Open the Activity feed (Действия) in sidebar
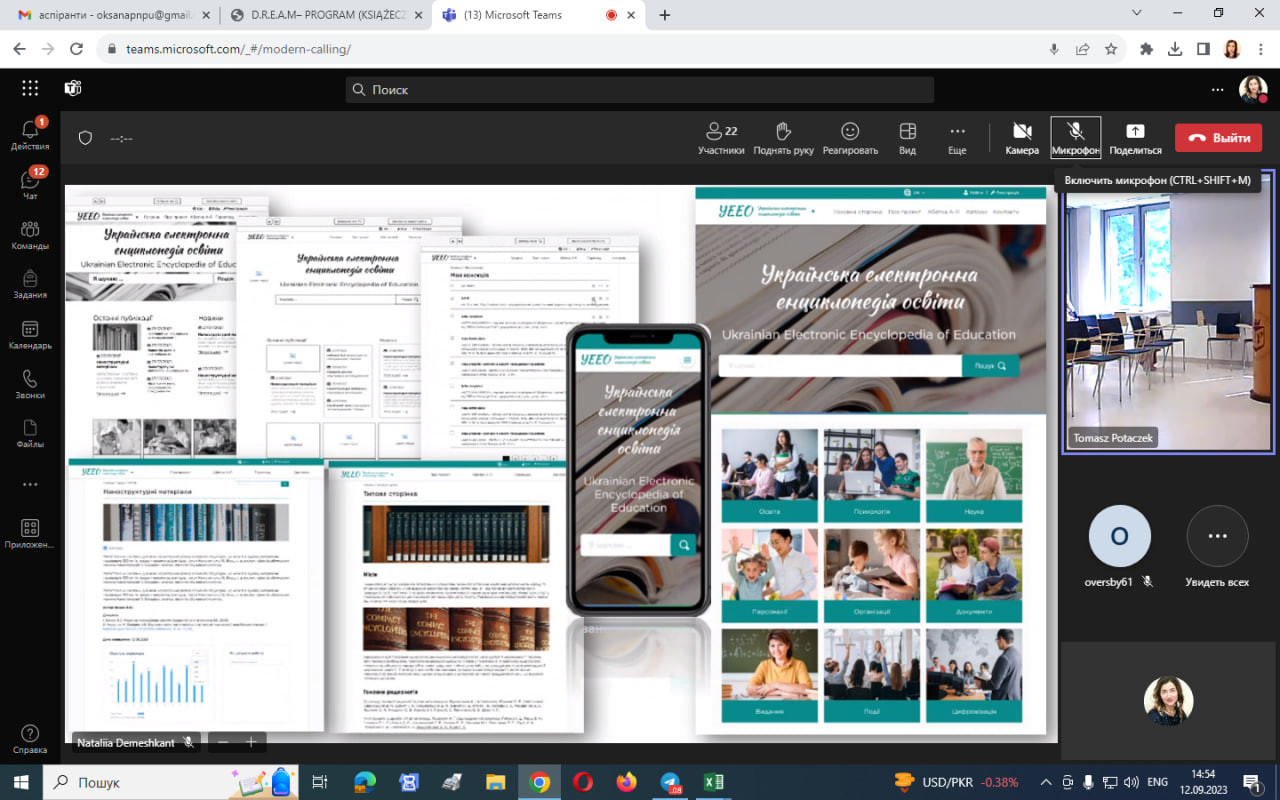Image resolution: width=1280 pixels, height=800 pixels. (30, 134)
